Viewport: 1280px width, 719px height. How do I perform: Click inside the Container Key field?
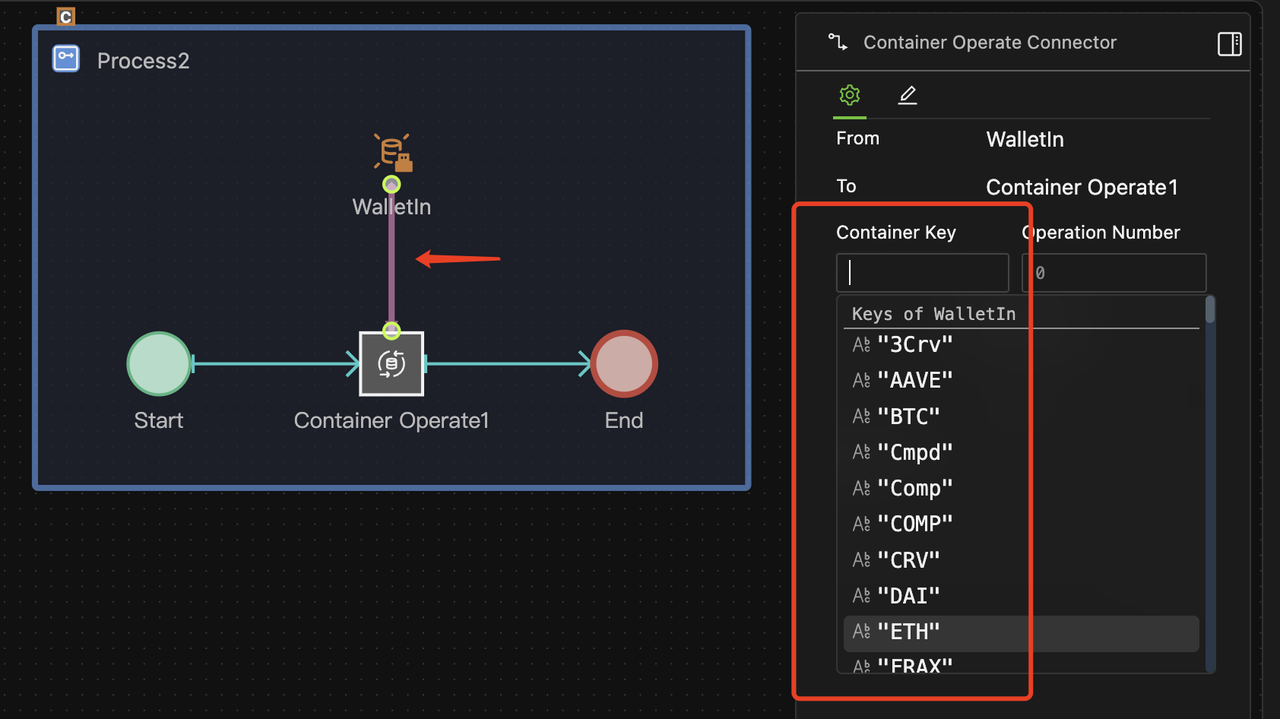(x=920, y=272)
